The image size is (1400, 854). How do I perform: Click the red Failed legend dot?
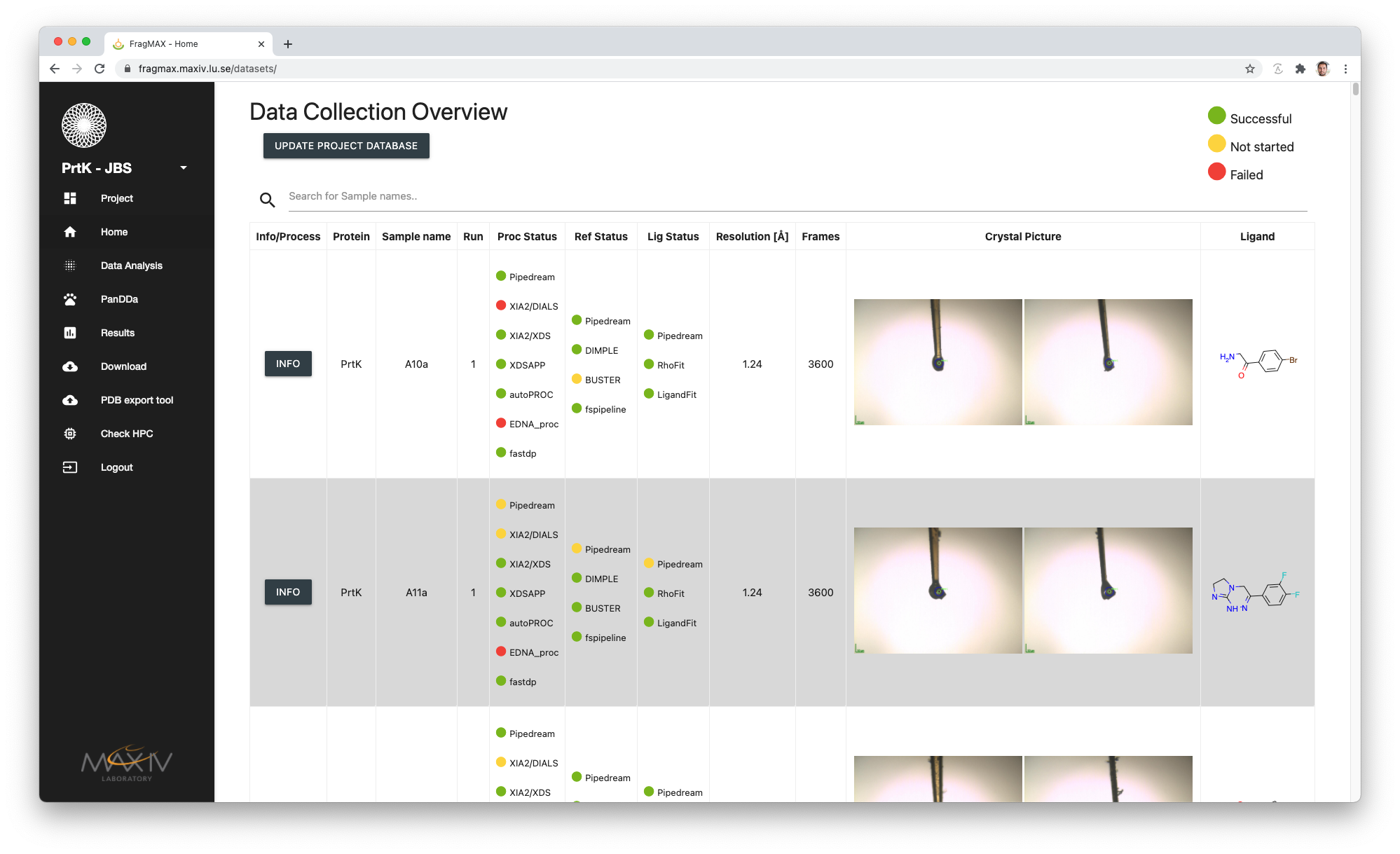tap(1216, 172)
